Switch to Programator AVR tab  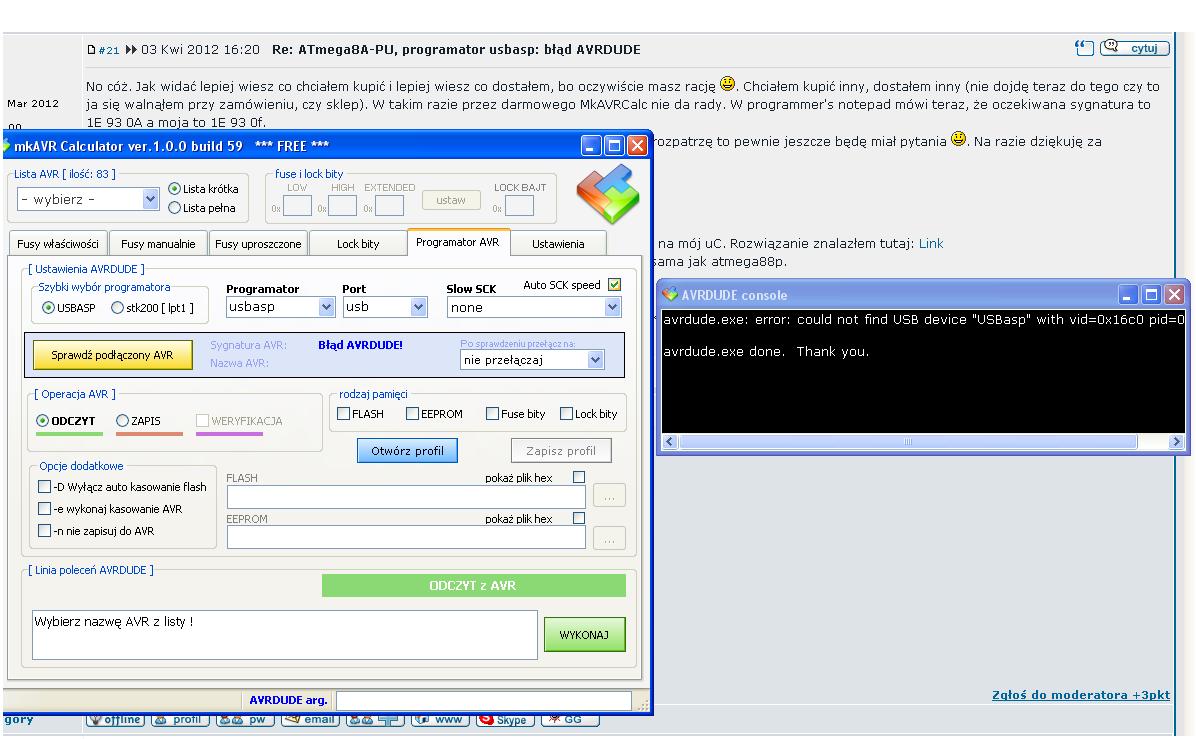point(458,242)
